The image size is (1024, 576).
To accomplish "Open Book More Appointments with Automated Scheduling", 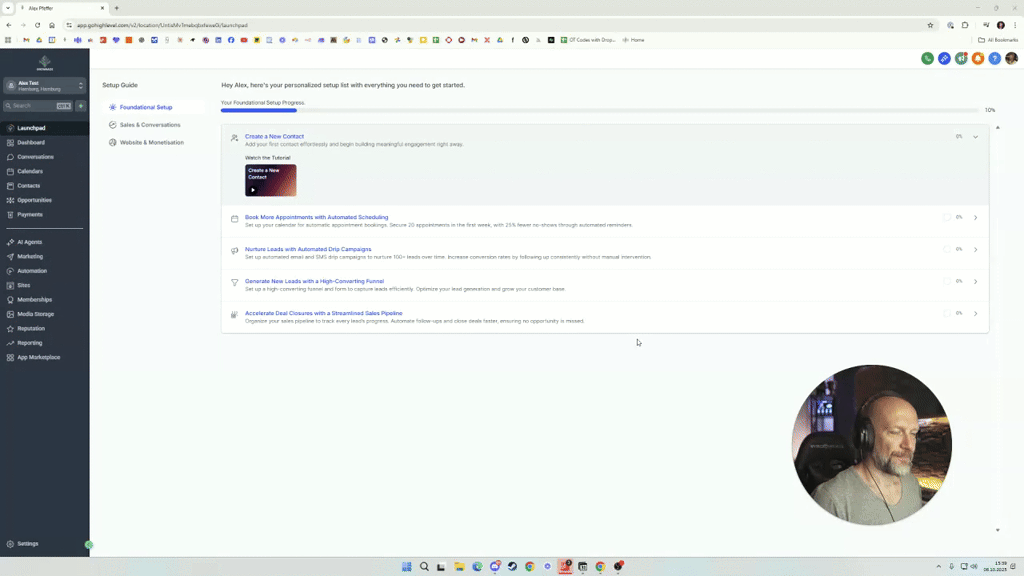I will [x=316, y=217].
